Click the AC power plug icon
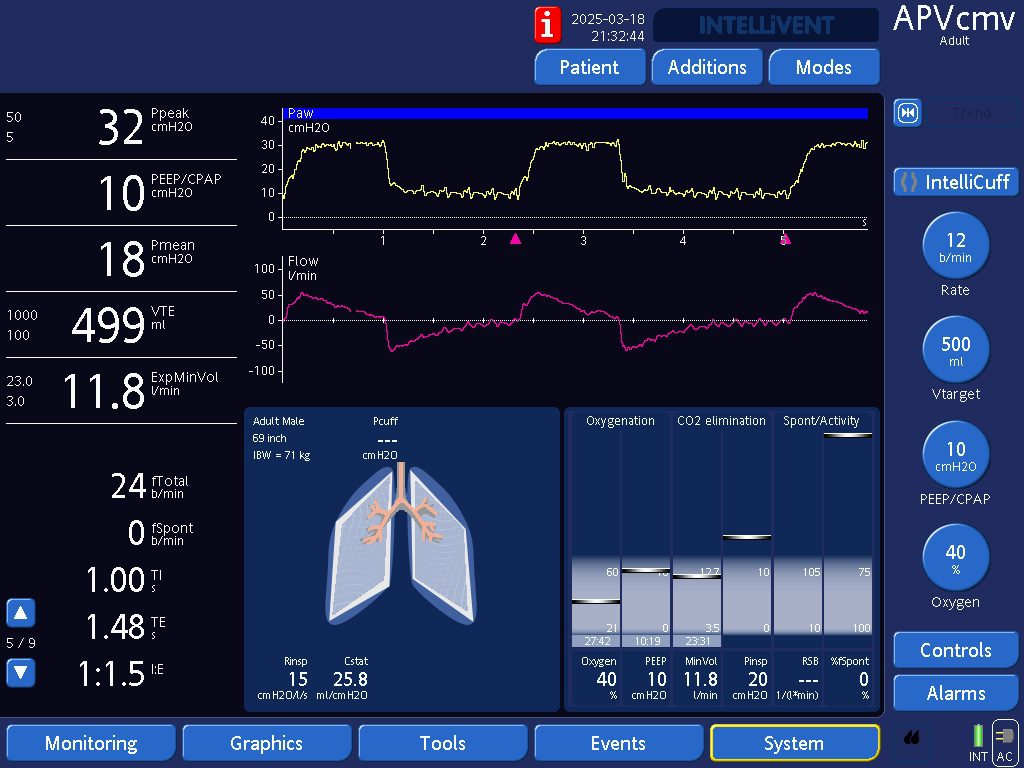The height and width of the screenshot is (768, 1024). (1004, 741)
